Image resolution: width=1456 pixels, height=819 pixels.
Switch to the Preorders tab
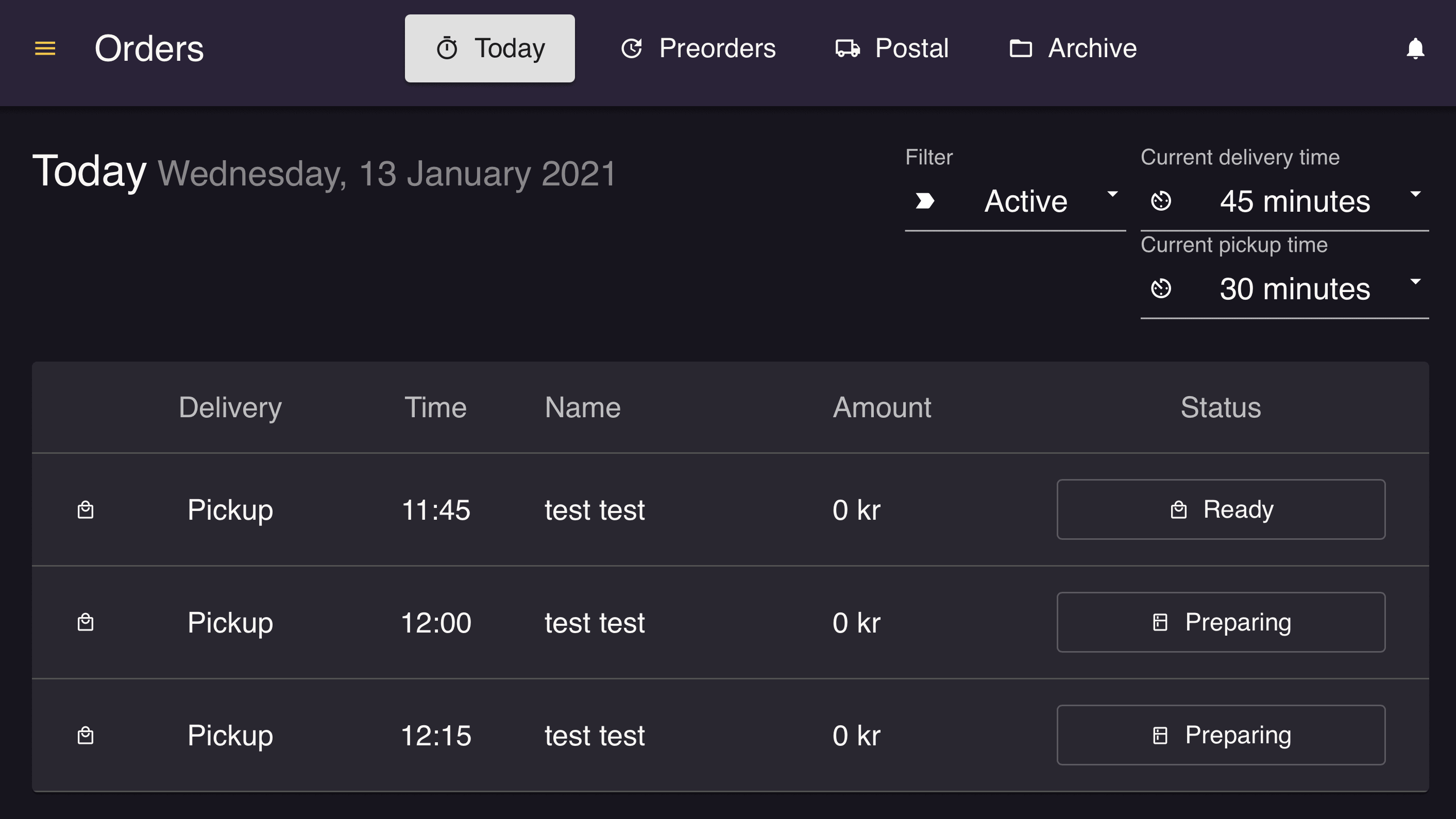698,48
